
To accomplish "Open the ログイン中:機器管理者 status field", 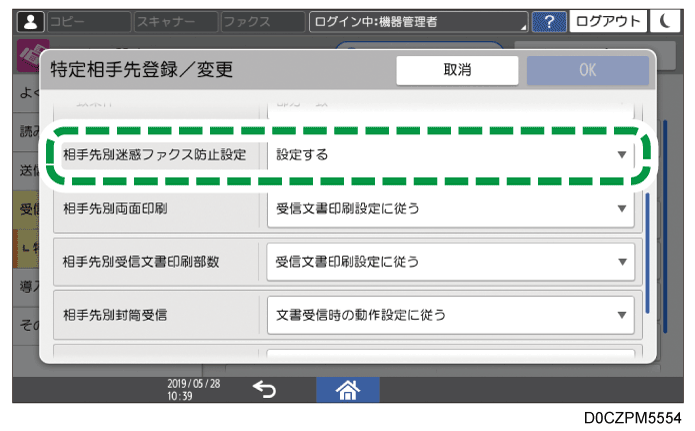I will pyautogui.click(x=418, y=21).
